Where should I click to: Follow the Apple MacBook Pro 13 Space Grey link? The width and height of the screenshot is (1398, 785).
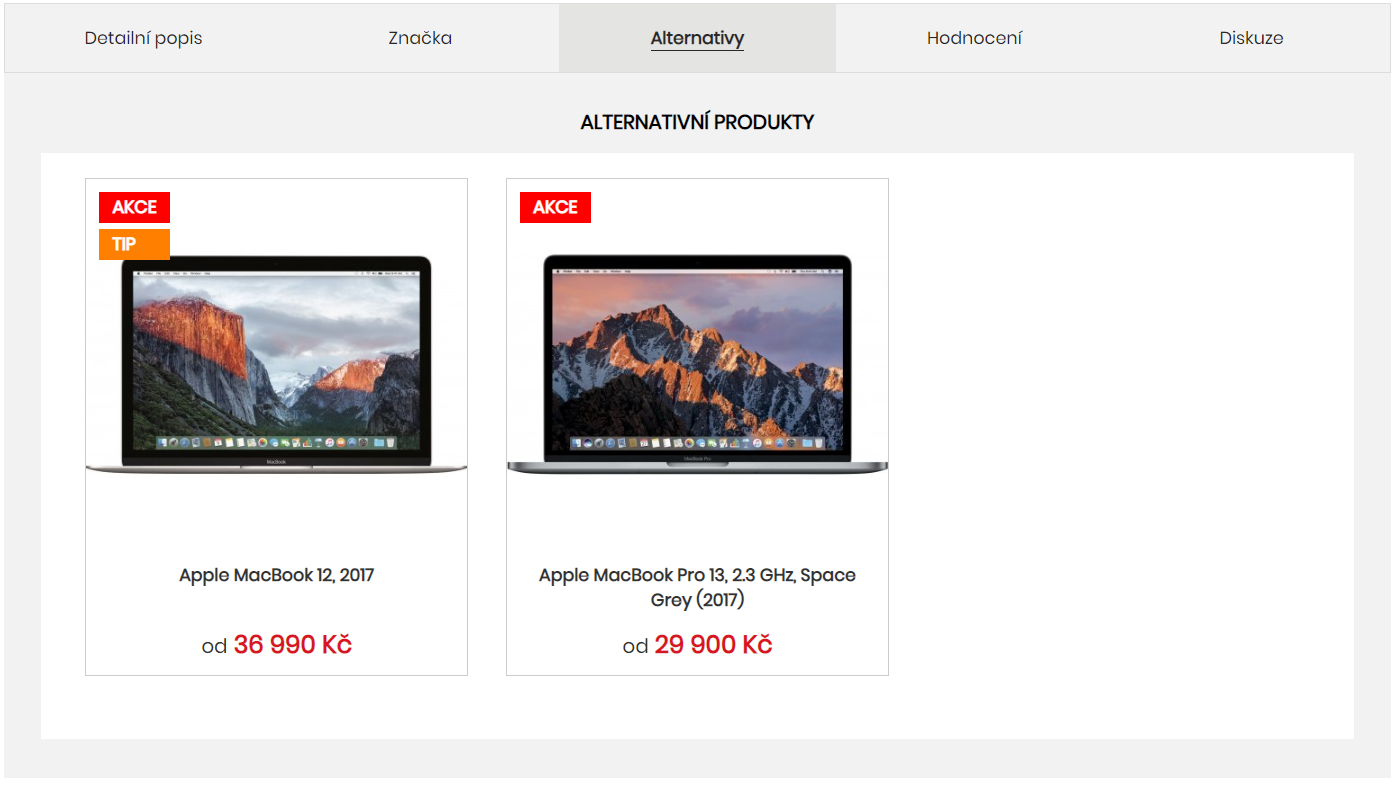697,587
